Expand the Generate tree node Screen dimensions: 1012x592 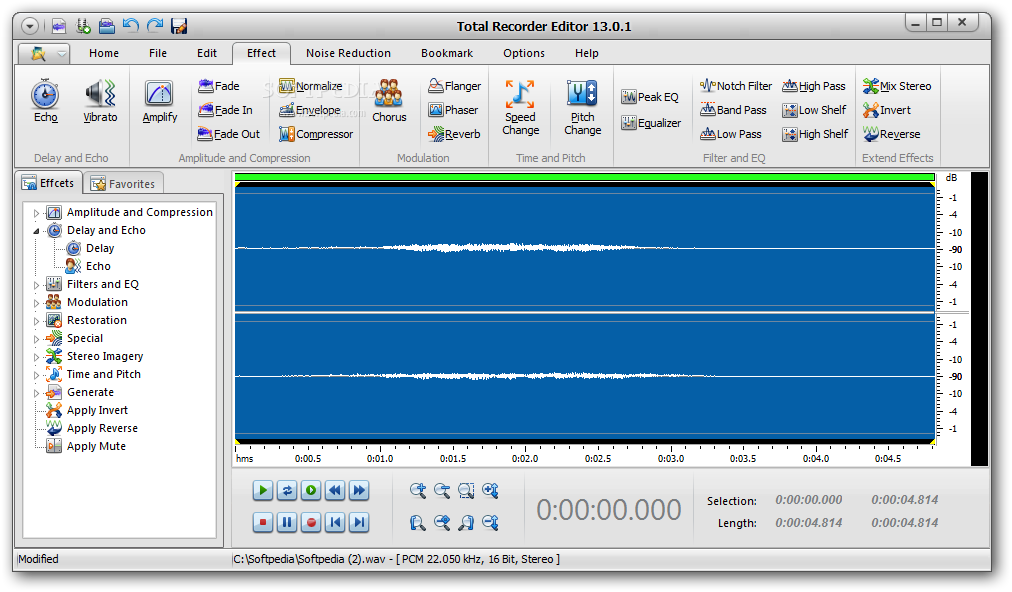pyautogui.click(x=36, y=393)
